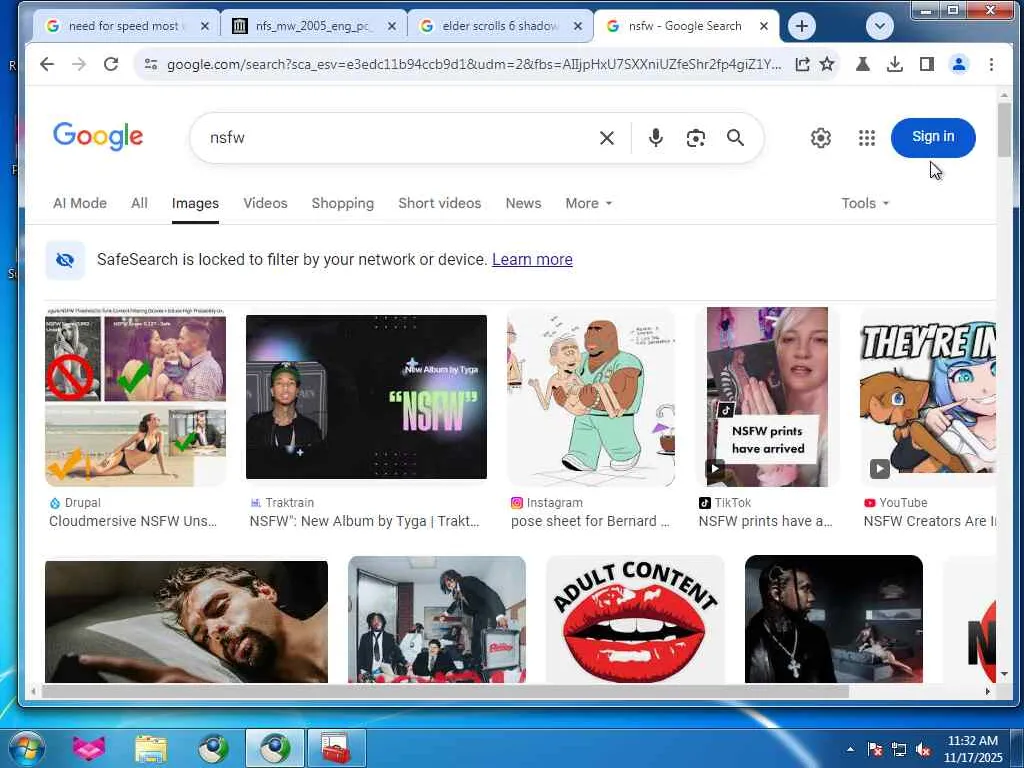Screen dimensions: 1024x768
Task: Submit search with magnifying glass icon
Action: click(735, 138)
